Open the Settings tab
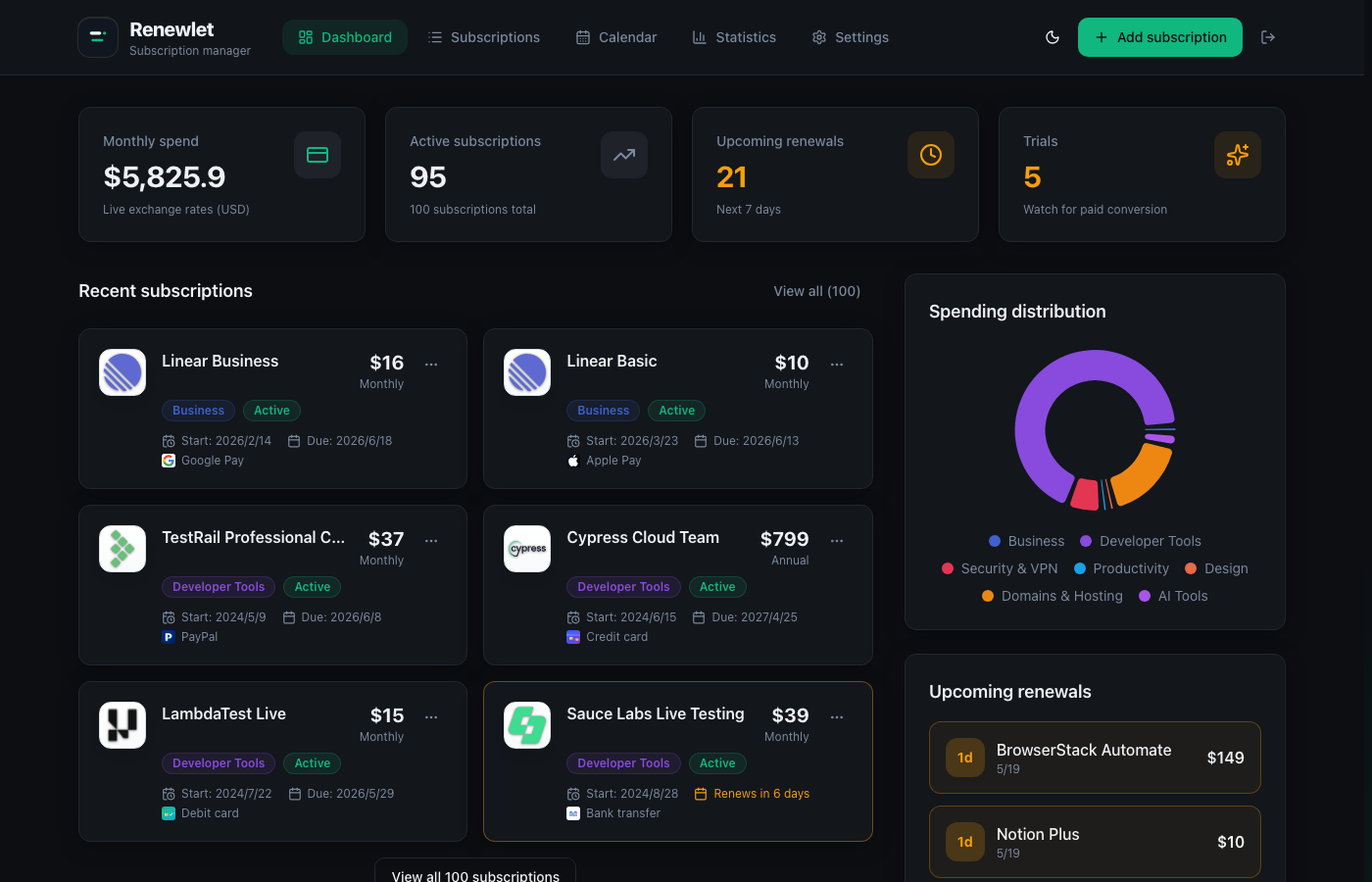This screenshot has height=882, width=1372. pyautogui.click(x=851, y=37)
